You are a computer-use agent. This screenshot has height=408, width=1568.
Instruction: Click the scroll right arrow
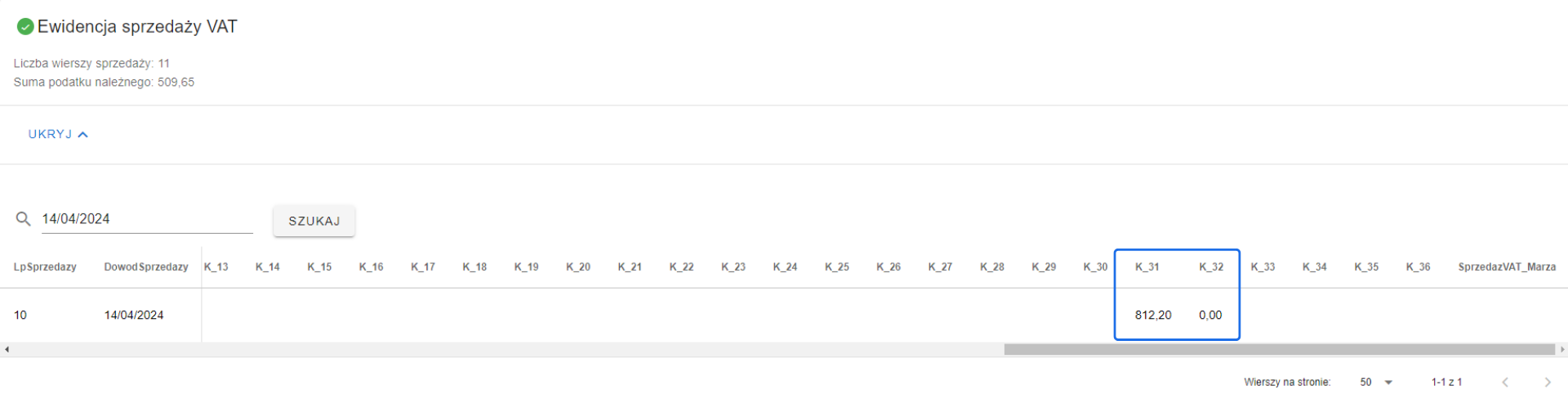(x=1561, y=349)
